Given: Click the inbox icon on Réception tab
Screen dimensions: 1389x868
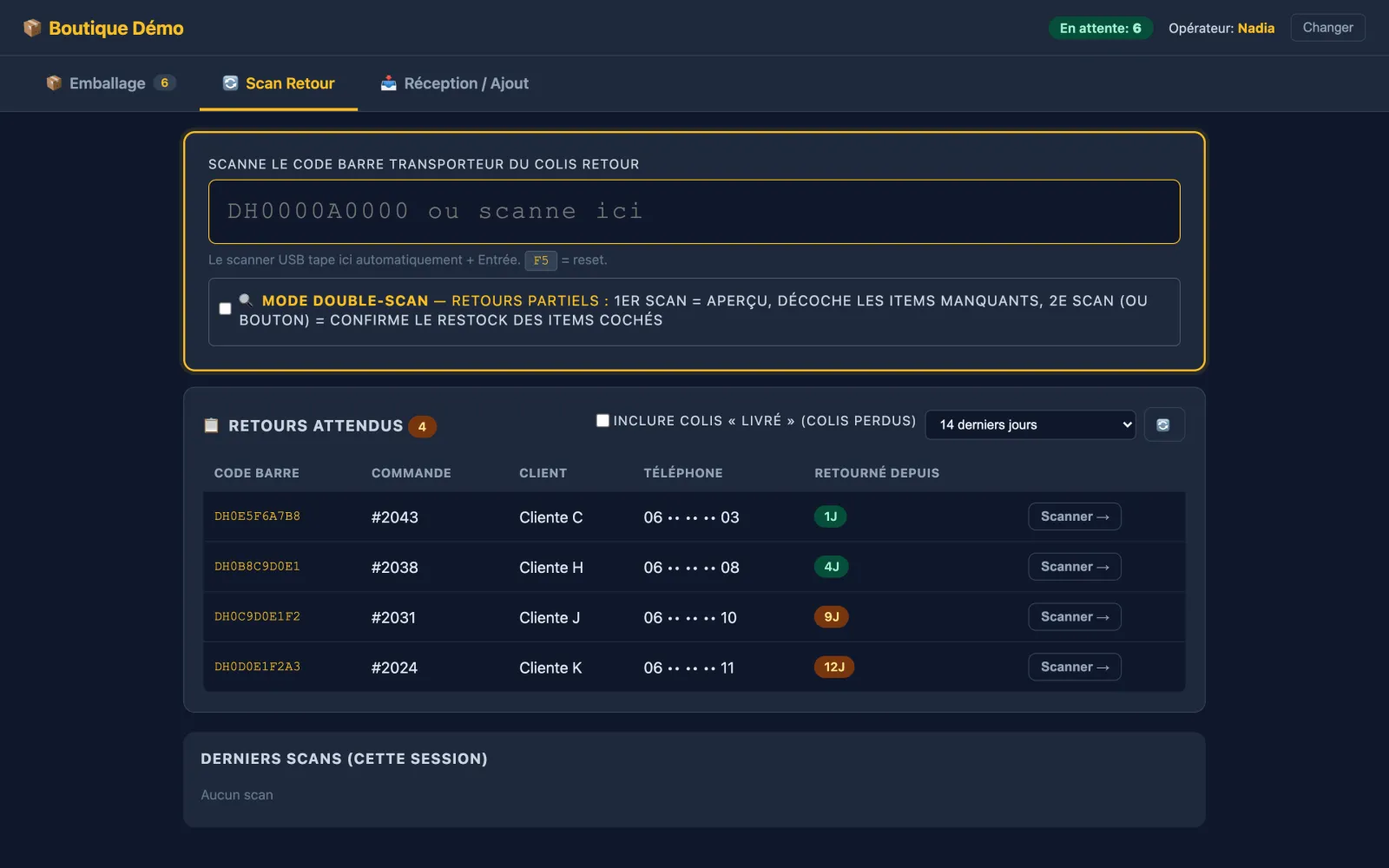Looking at the screenshot, I should [x=388, y=82].
